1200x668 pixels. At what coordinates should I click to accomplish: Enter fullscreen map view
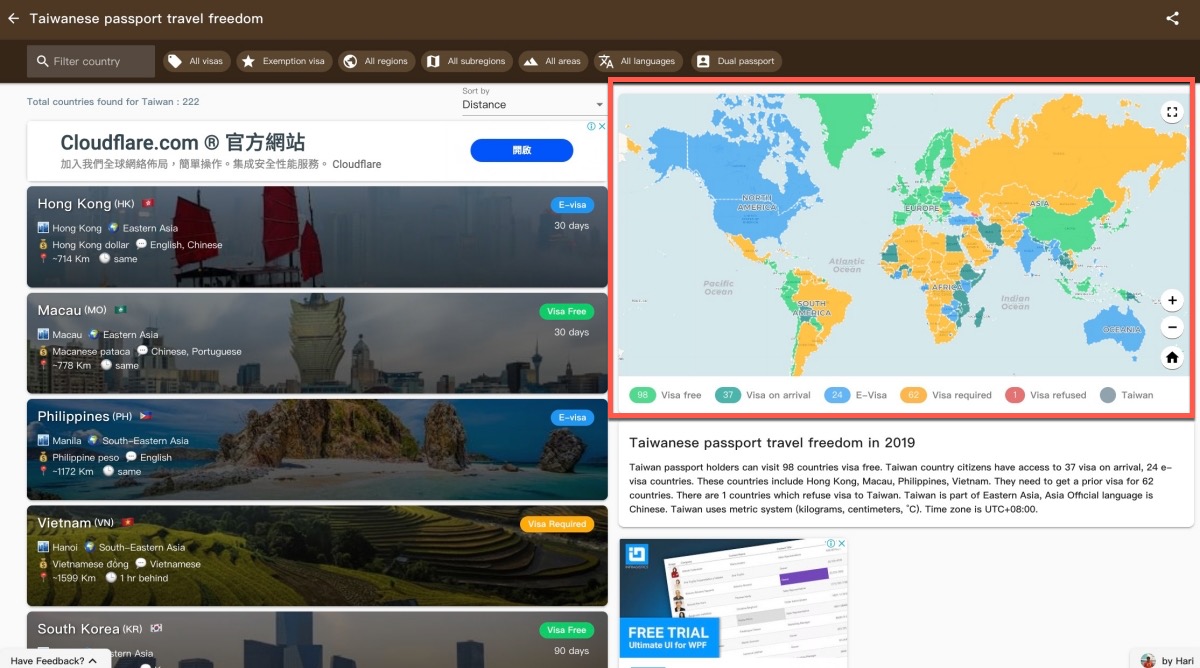[1172, 112]
